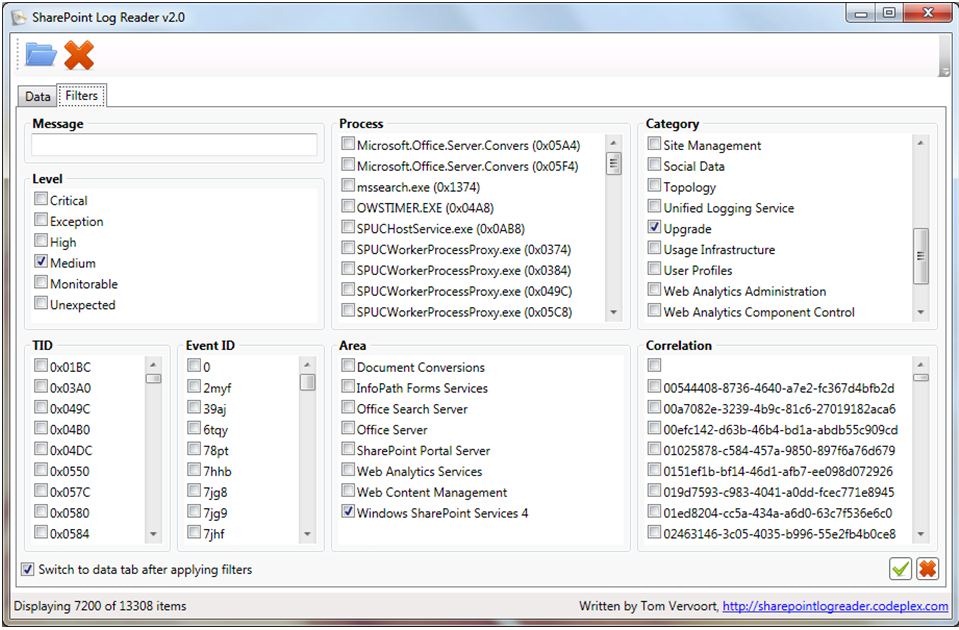Viewport: 959px width, 630px height.
Task: Tick the High level checkbox
Action: click(x=41, y=241)
